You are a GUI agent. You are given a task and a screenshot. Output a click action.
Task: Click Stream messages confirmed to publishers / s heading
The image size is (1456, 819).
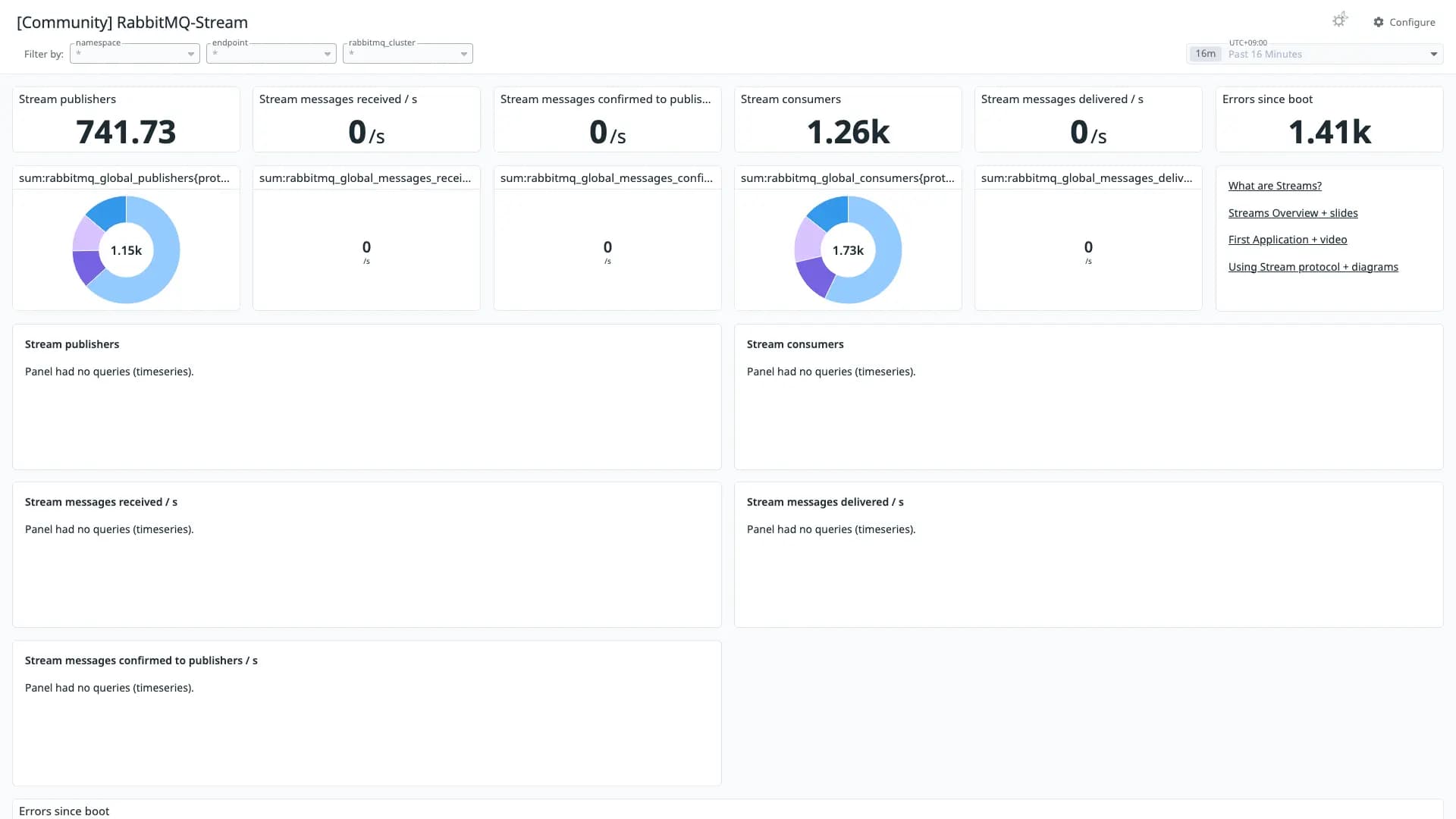pos(141,661)
